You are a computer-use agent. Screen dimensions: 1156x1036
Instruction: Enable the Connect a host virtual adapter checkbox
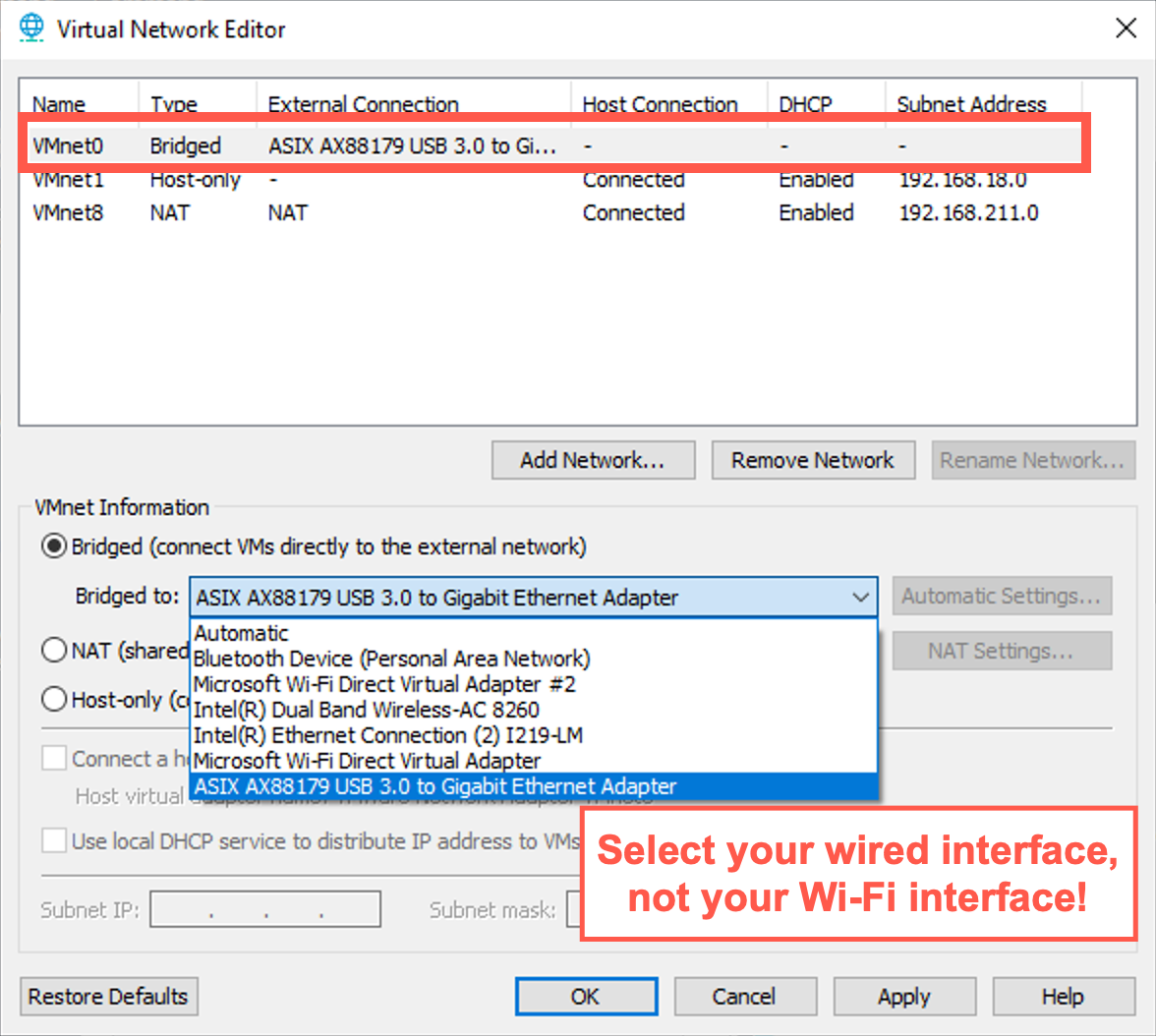[54, 758]
